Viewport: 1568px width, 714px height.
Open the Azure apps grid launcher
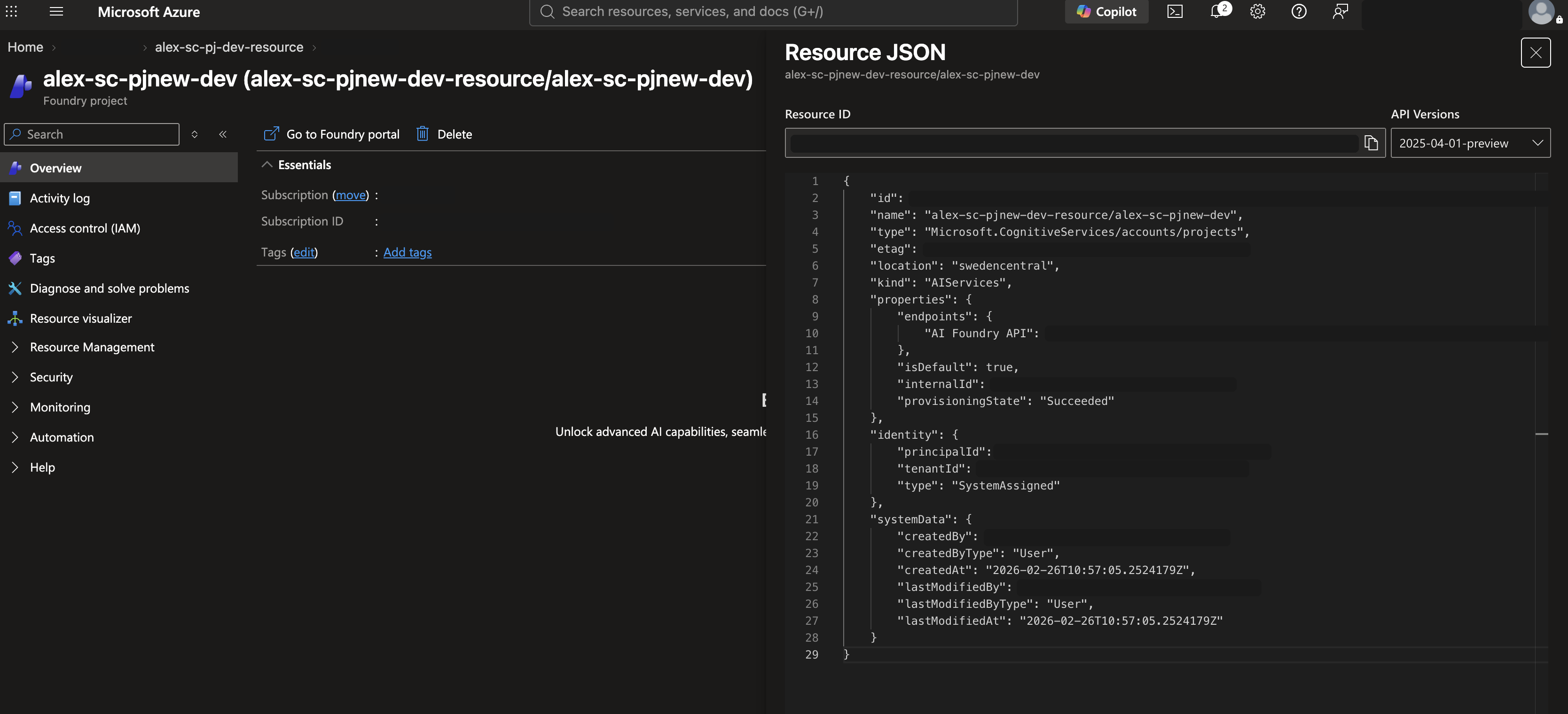click(12, 12)
